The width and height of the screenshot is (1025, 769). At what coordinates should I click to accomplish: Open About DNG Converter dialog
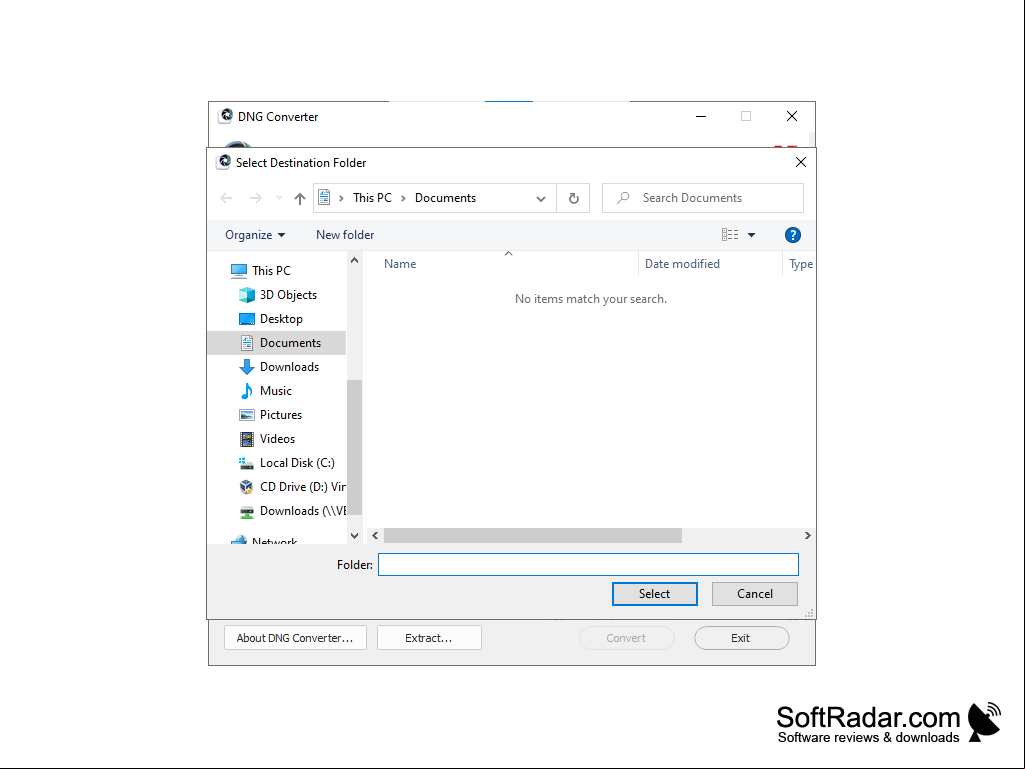(295, 638)
